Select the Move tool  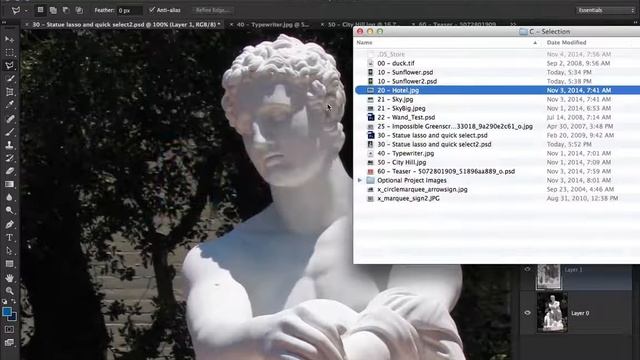click(9, 39)
